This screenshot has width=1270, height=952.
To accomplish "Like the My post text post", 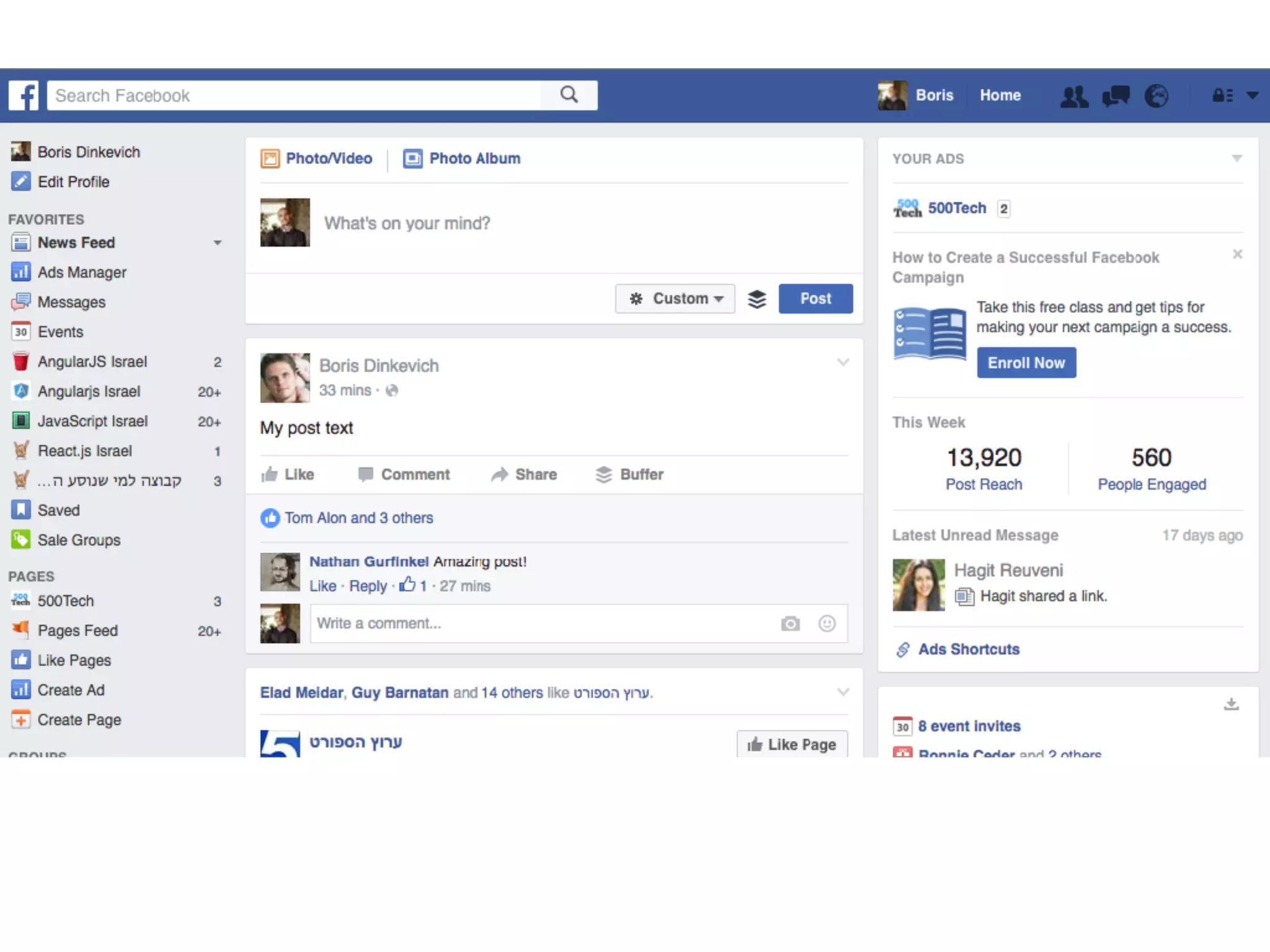I will pyautogui.click(x=288, y=475).
